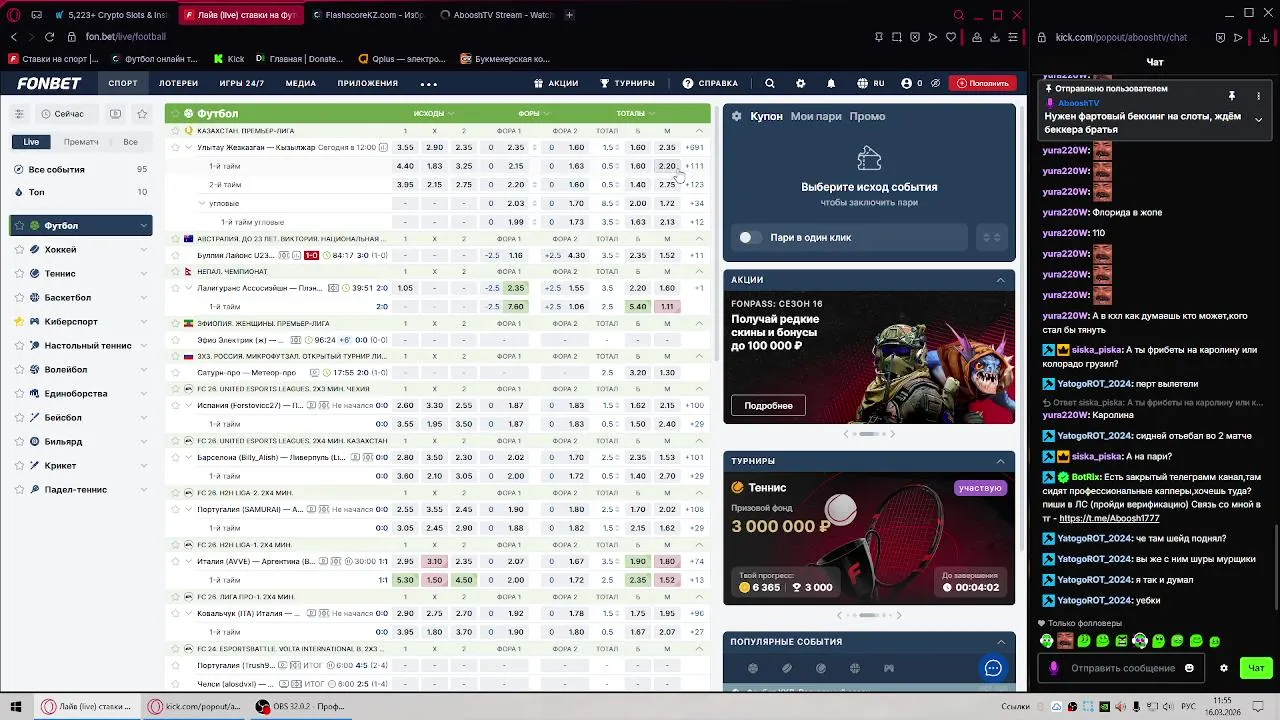Switch to the Промо tab
The width and height of the screenshot is (1280, 720).
tap(867, 116)
